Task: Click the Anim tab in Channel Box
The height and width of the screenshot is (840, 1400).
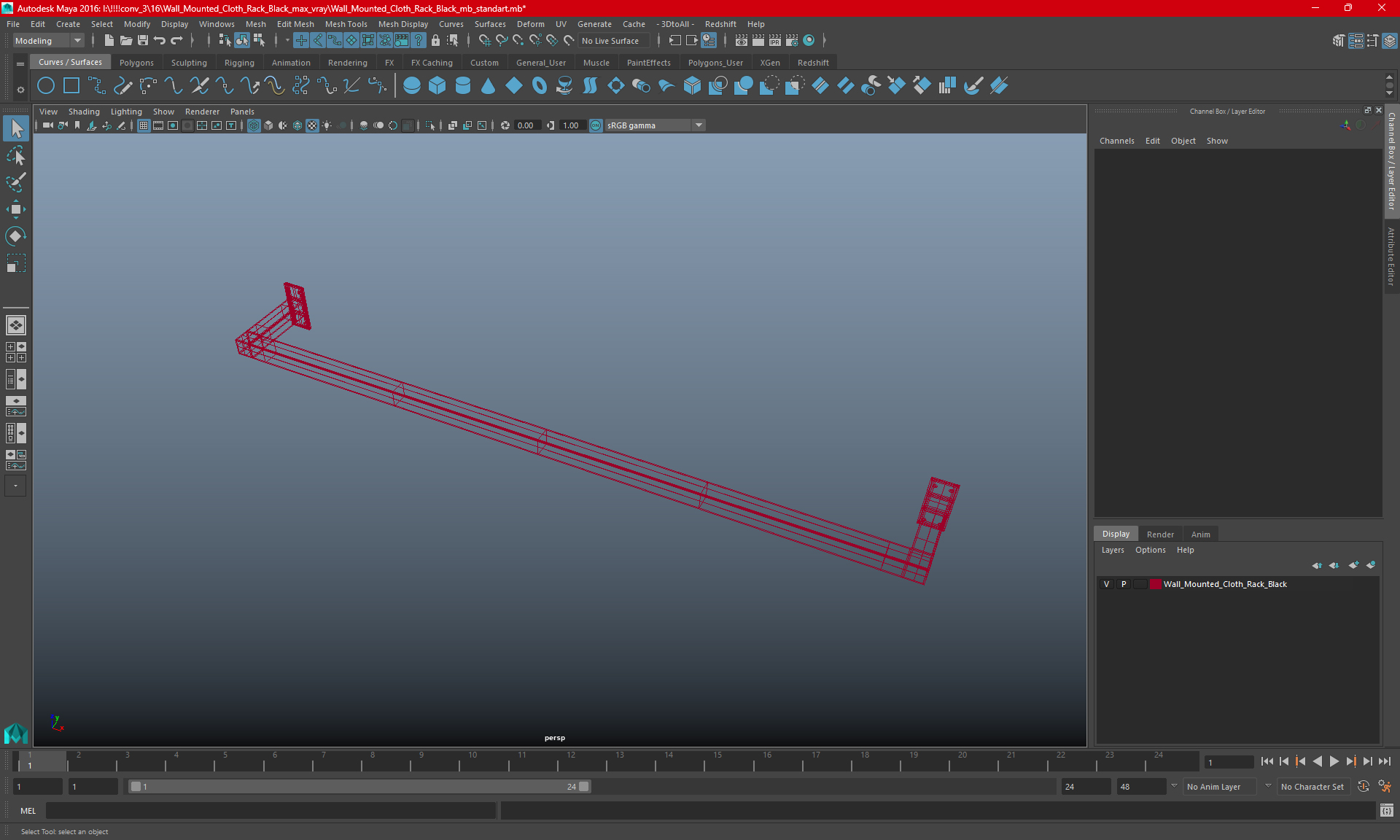Action: coord(1200,533)
